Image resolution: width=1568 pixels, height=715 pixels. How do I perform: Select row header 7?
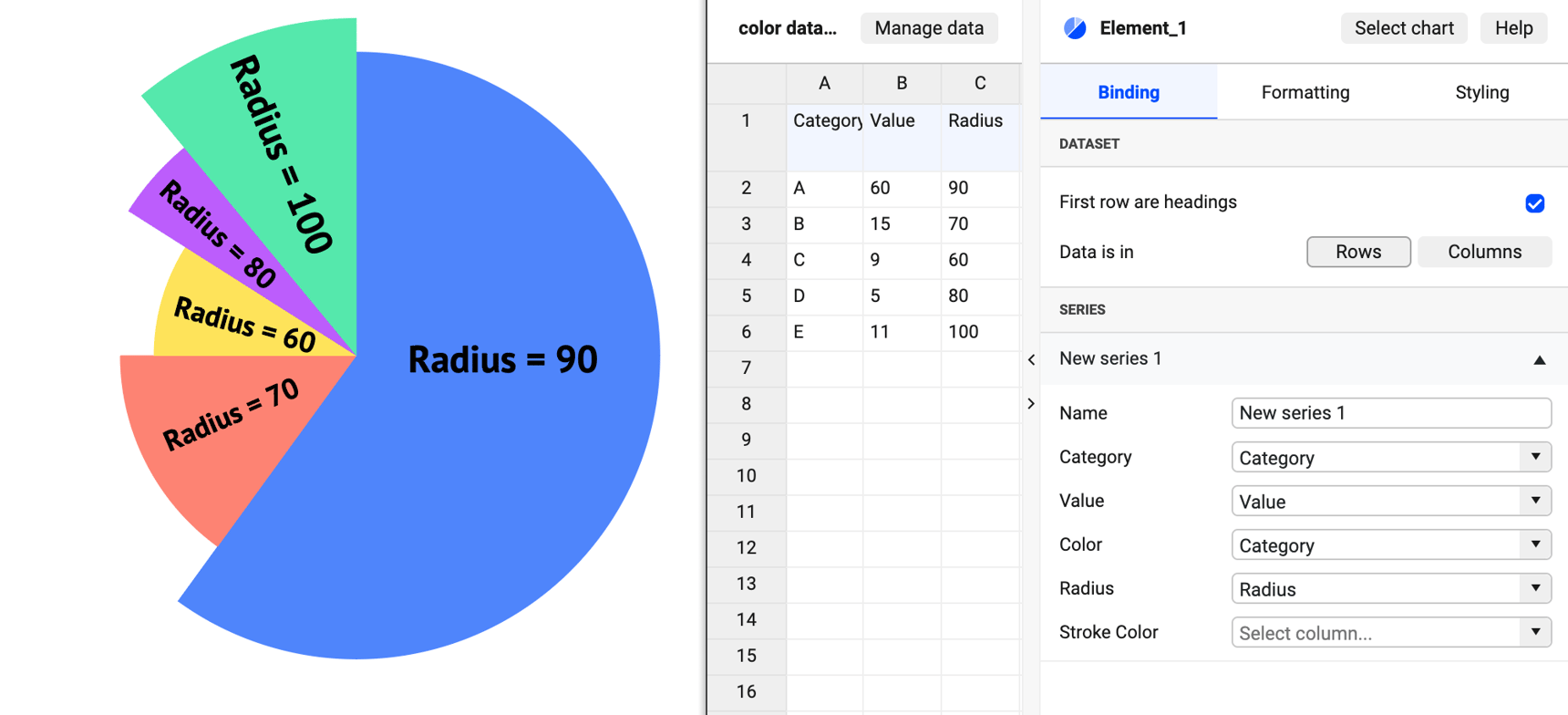click(747, 368)
